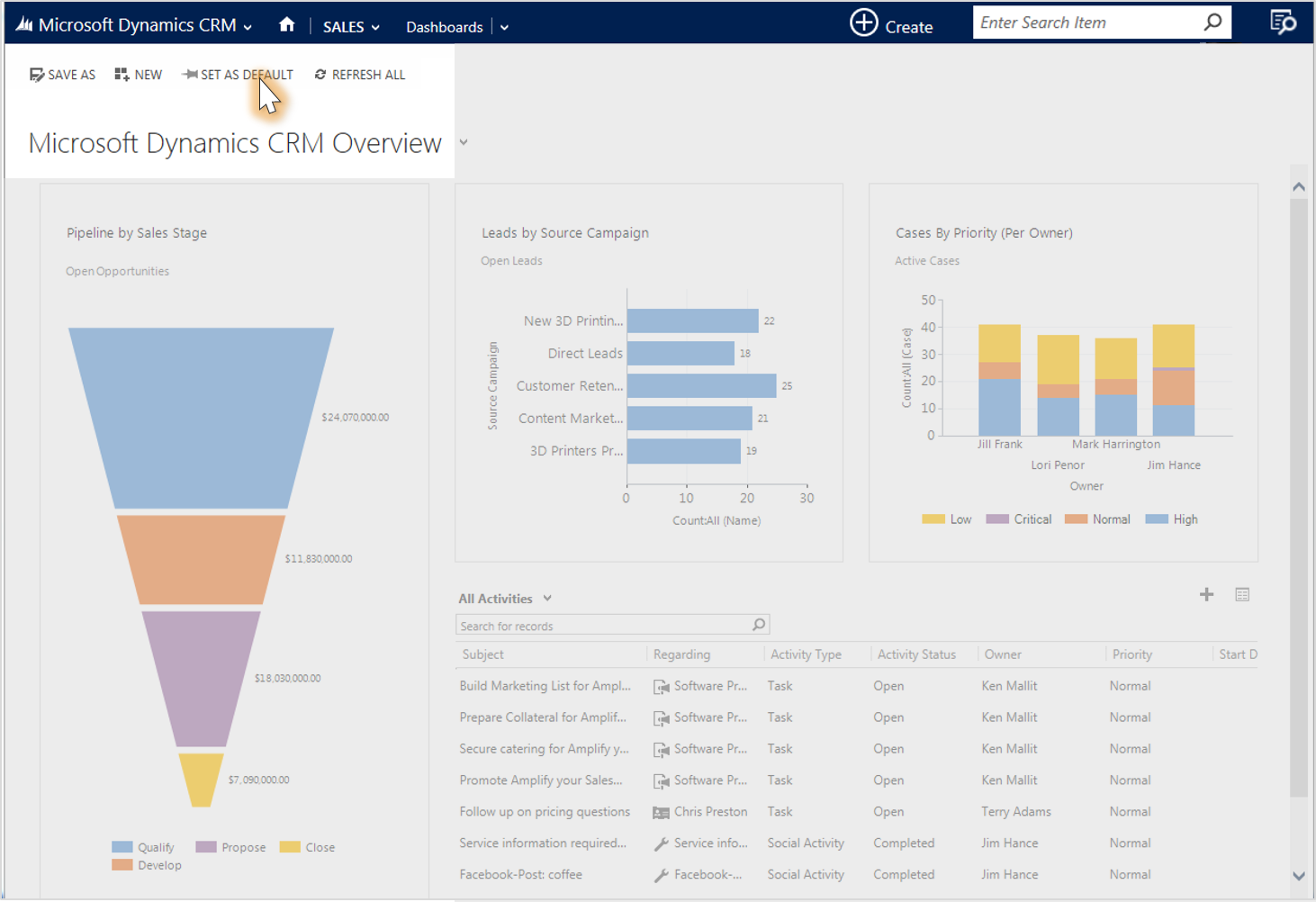Open the SALES area dropdown
Screen dimensions: 1316x902
pos(351,27)
